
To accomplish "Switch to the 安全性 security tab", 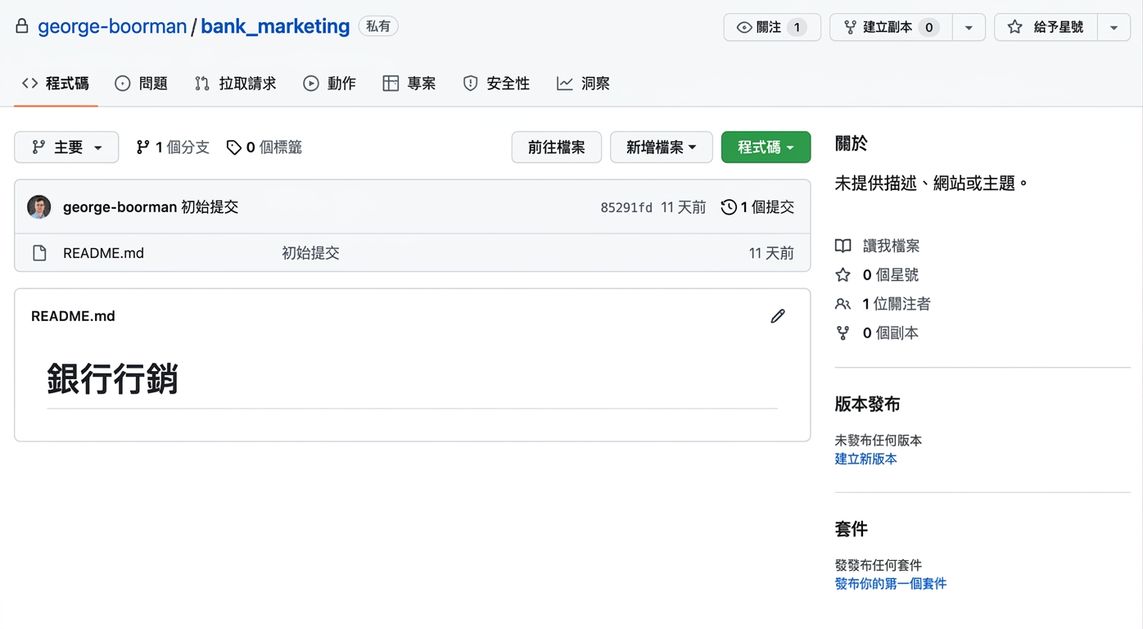I will (x=496, y=83).
